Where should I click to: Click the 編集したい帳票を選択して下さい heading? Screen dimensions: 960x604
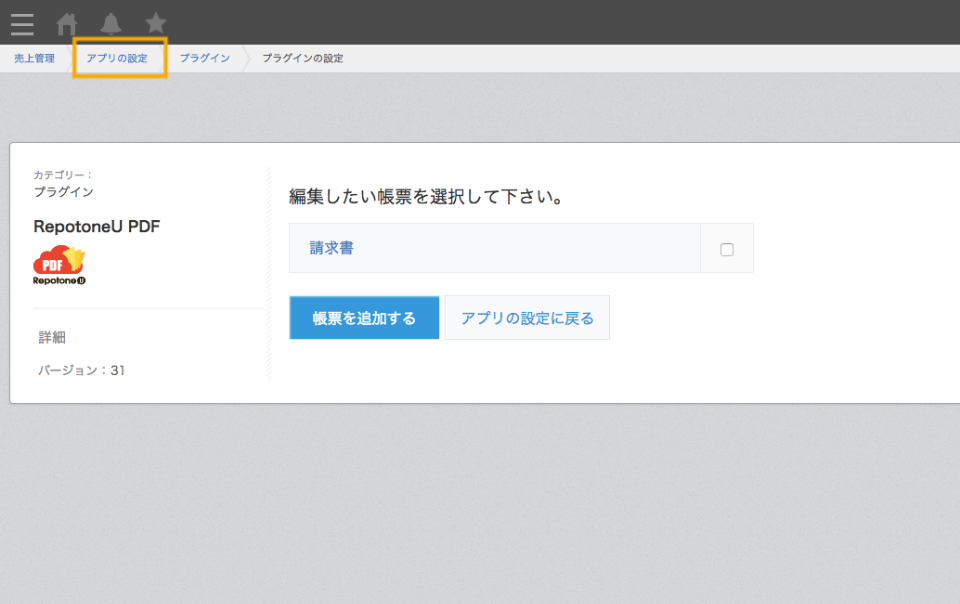[x=426, y=196]
